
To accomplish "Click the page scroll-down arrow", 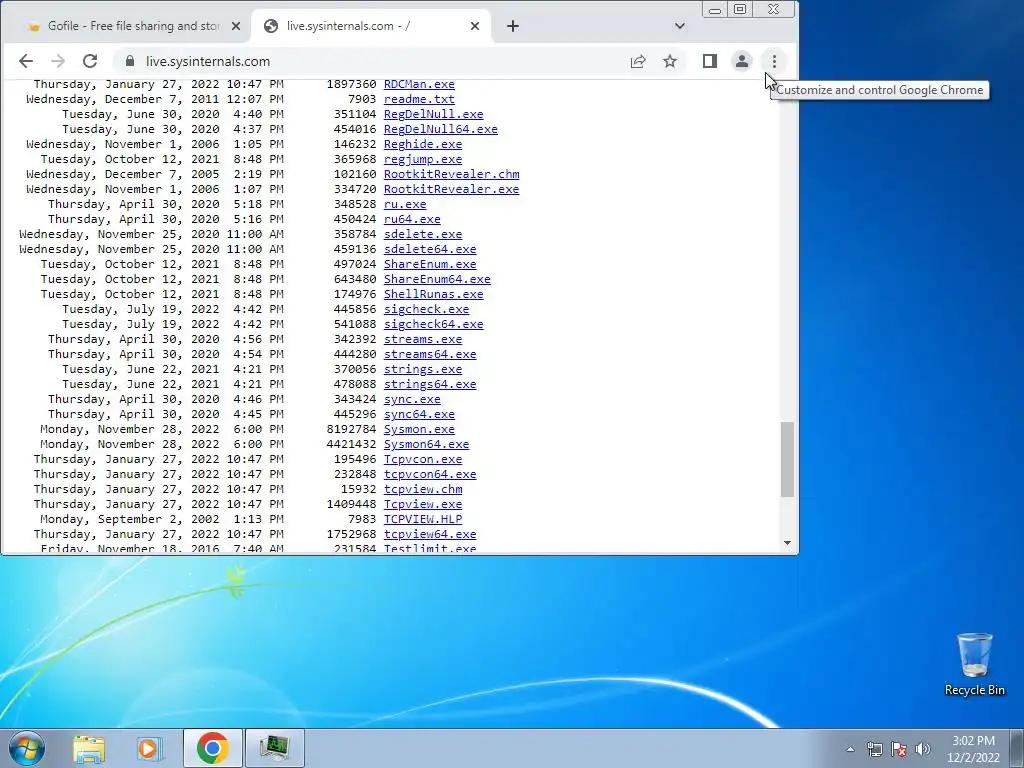I will (x=788, y=543).
